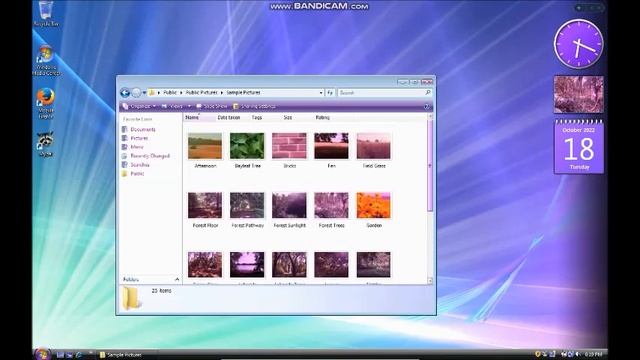Sort by the Tags column header

pos(257,118)
